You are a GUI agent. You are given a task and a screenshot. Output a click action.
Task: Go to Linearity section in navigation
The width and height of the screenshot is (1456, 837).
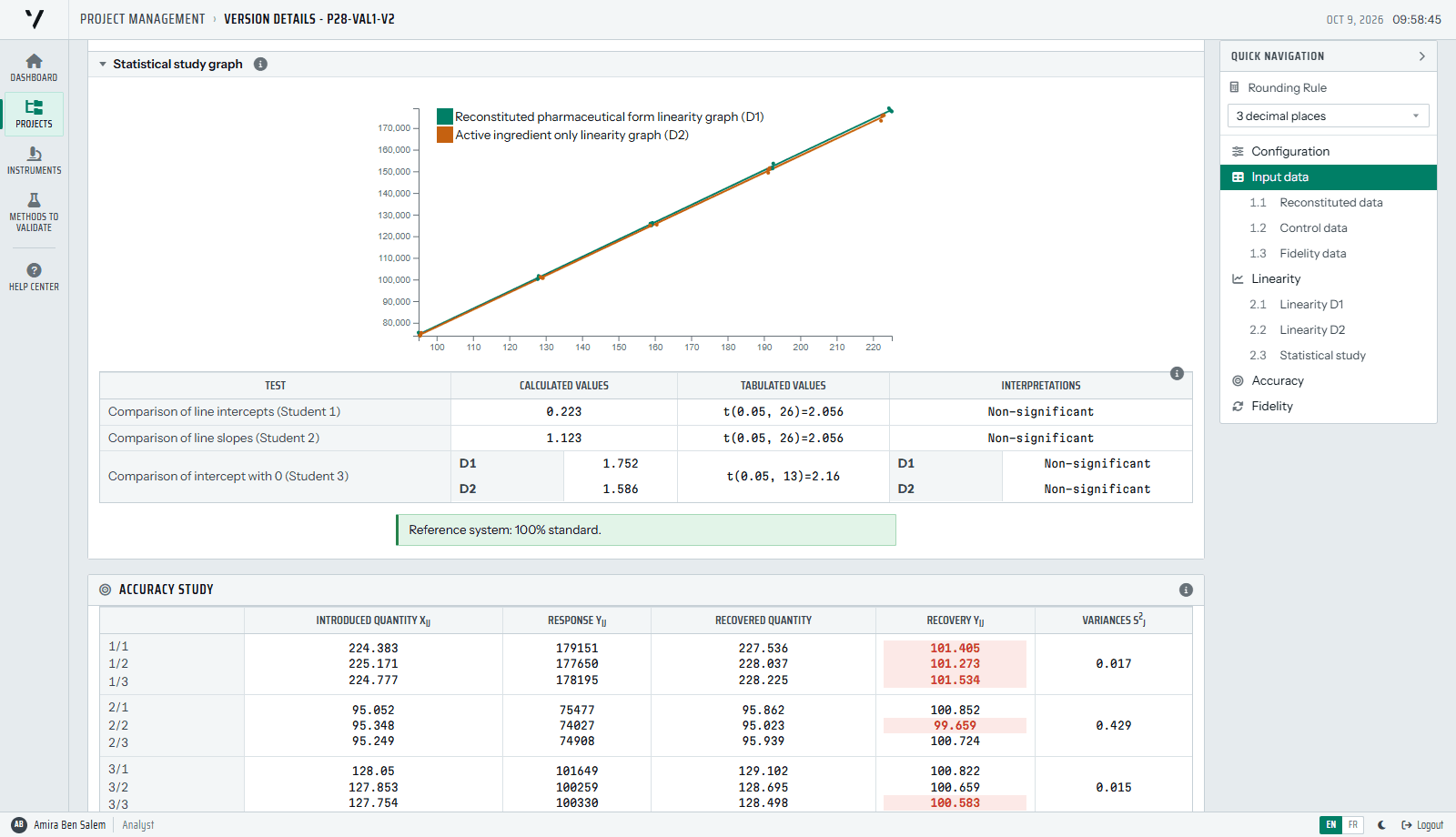pos(1328,278)
